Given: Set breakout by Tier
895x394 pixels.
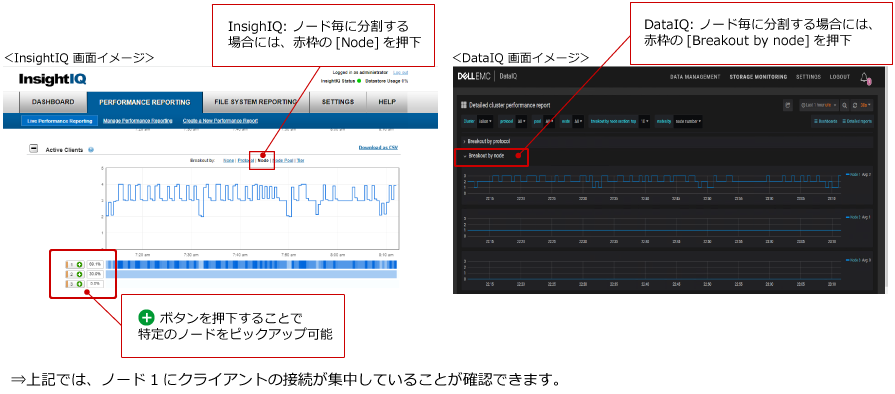Looking at the screenshot, I should [300, 160].
